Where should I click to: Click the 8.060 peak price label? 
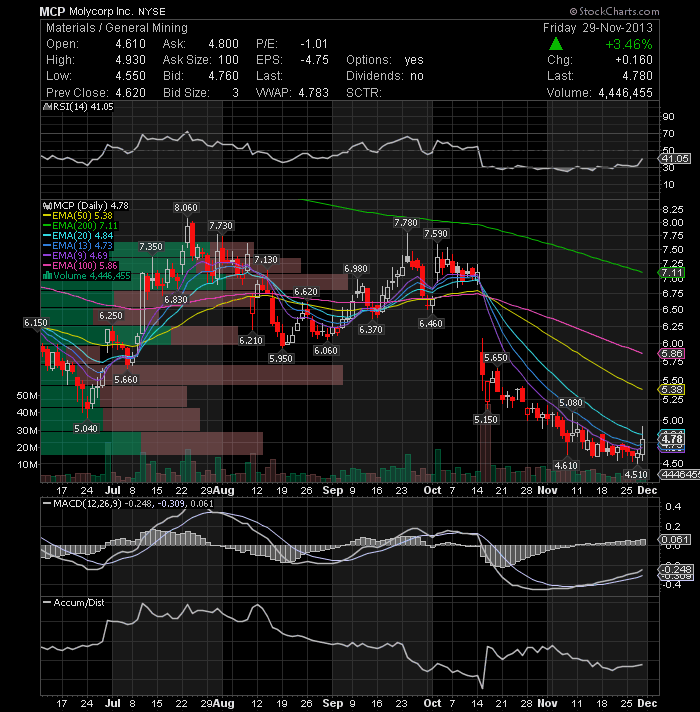click(x=186, y=208)
